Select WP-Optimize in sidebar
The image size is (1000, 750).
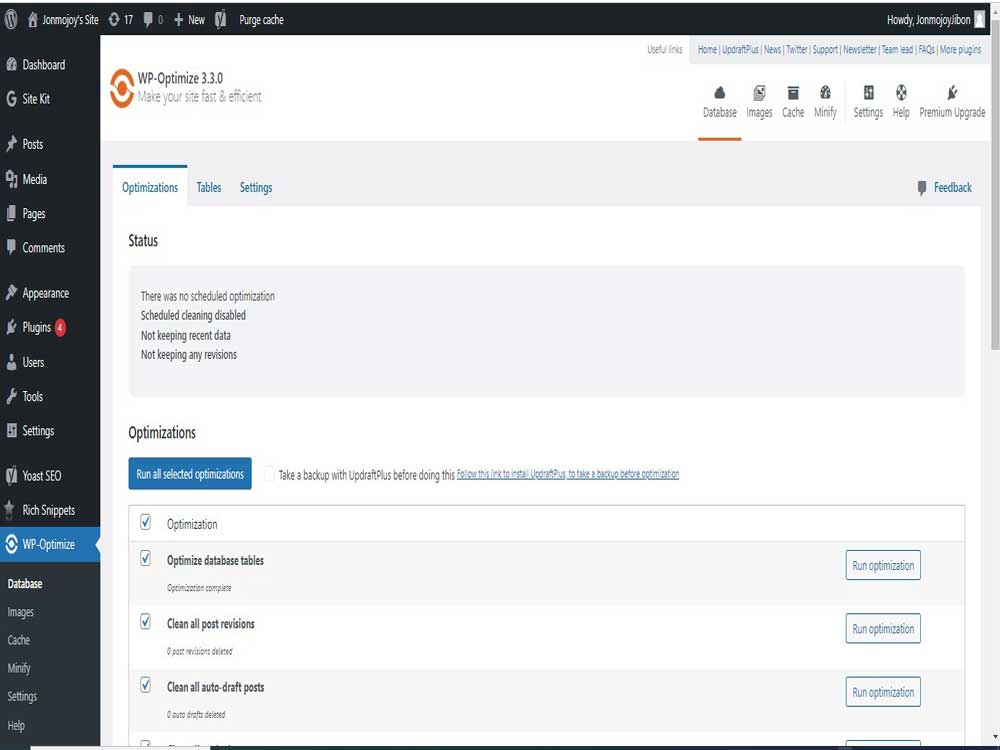pyautogui.click(x=50, y=545)
